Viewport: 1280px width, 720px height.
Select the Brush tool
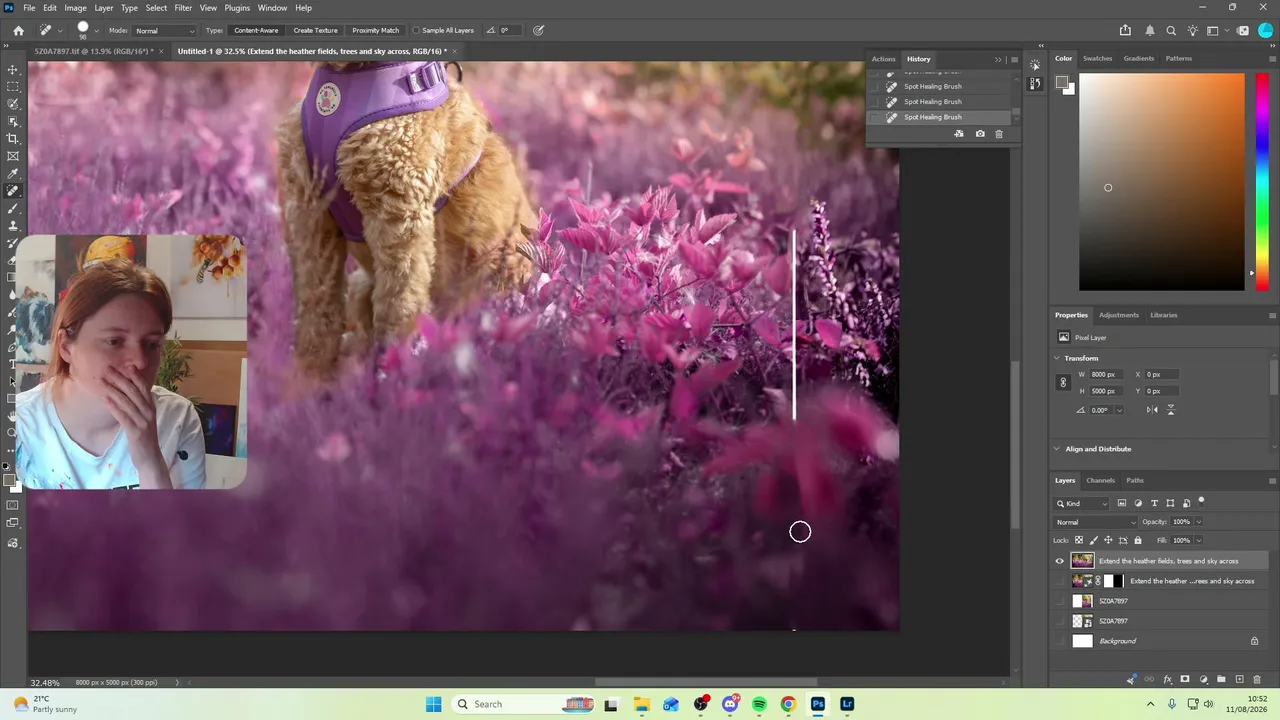(x=13, y=208)
